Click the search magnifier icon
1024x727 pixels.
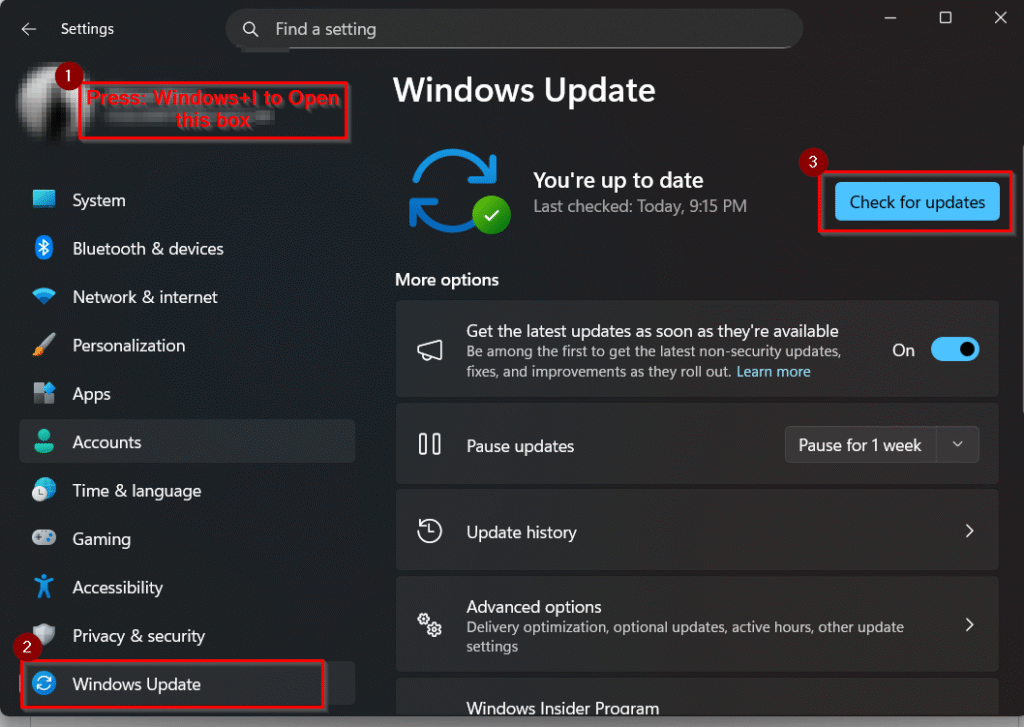[250, 29]
